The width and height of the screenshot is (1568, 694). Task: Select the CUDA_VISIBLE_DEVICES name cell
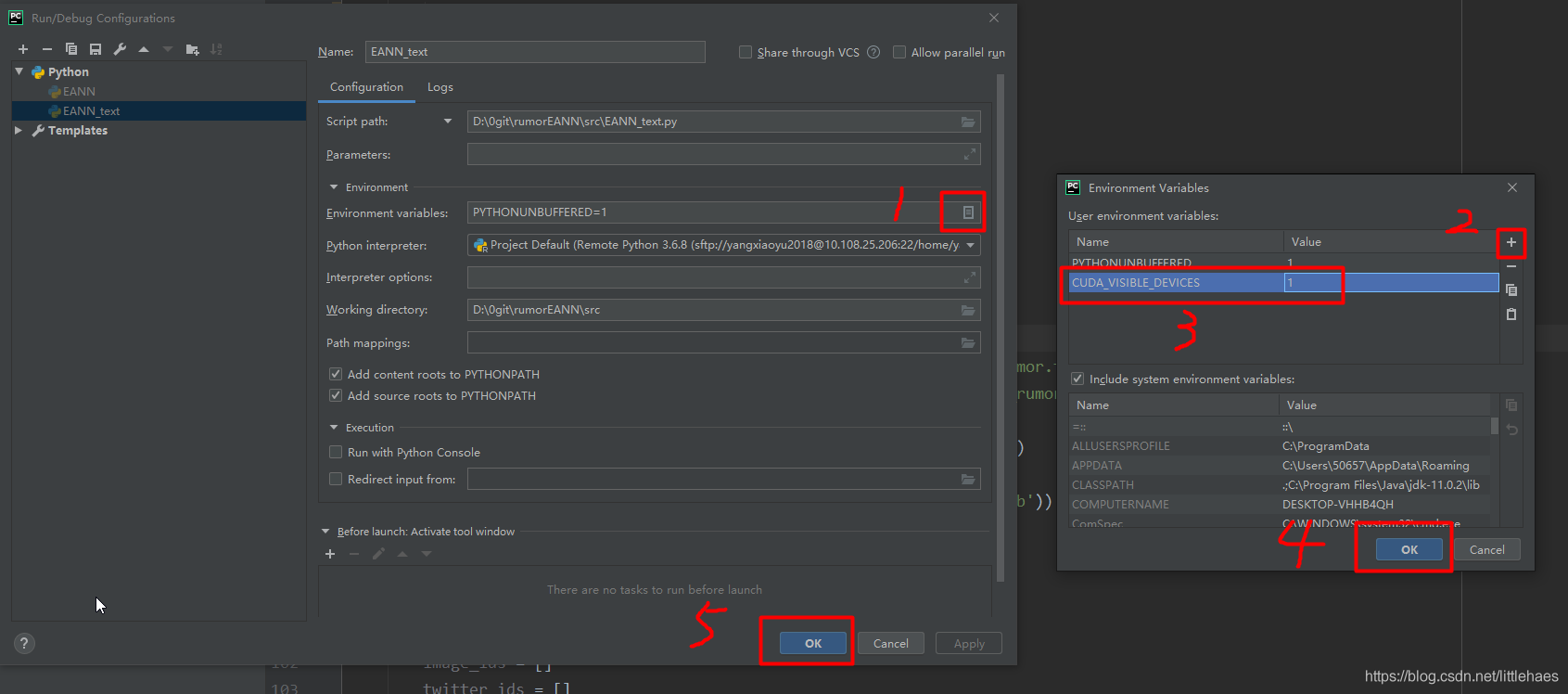tap(1176, 283)
